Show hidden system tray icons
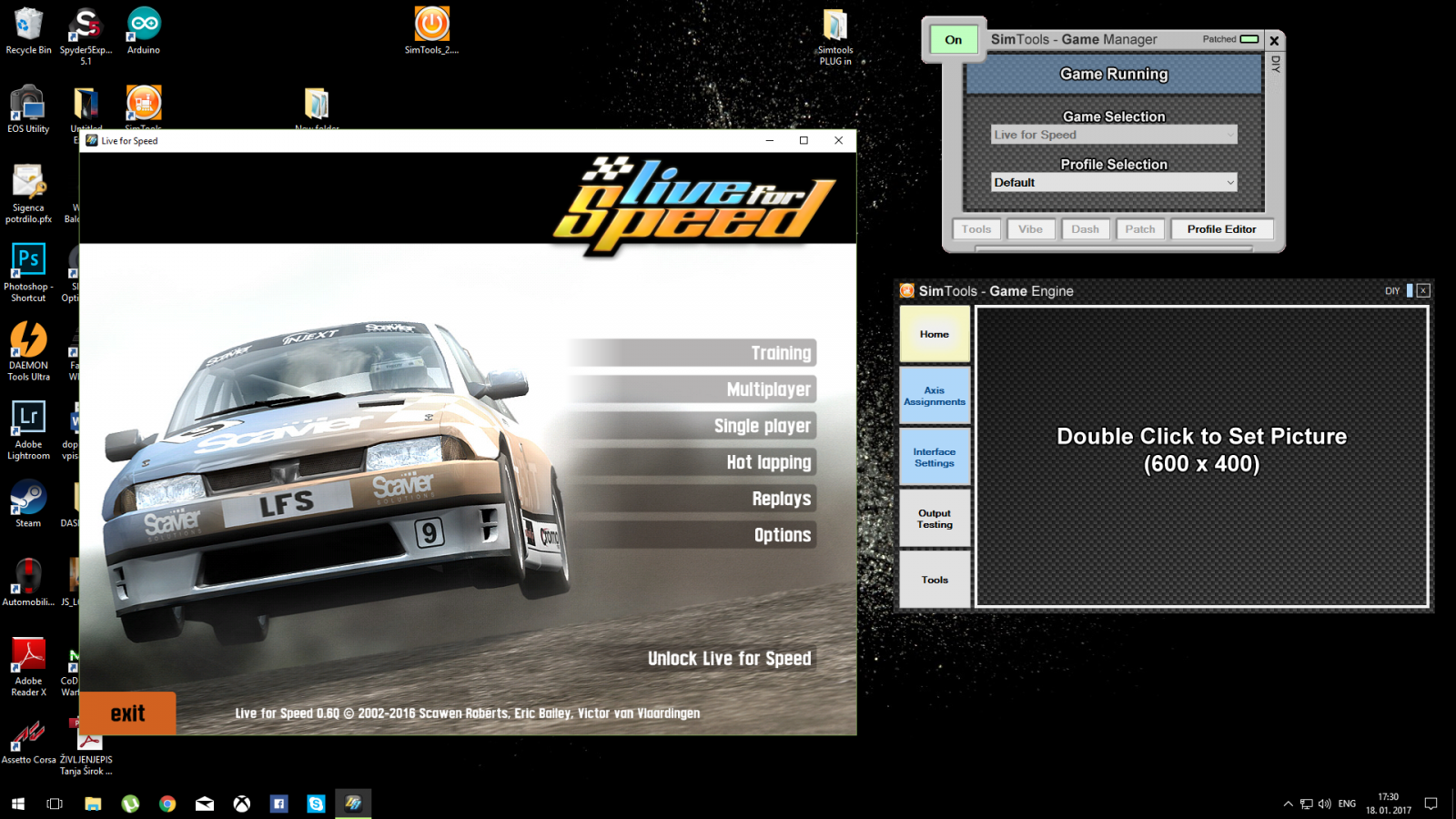Image resolution: width=1456 pixels, height=819 pixels. [x=1288, y=804]
